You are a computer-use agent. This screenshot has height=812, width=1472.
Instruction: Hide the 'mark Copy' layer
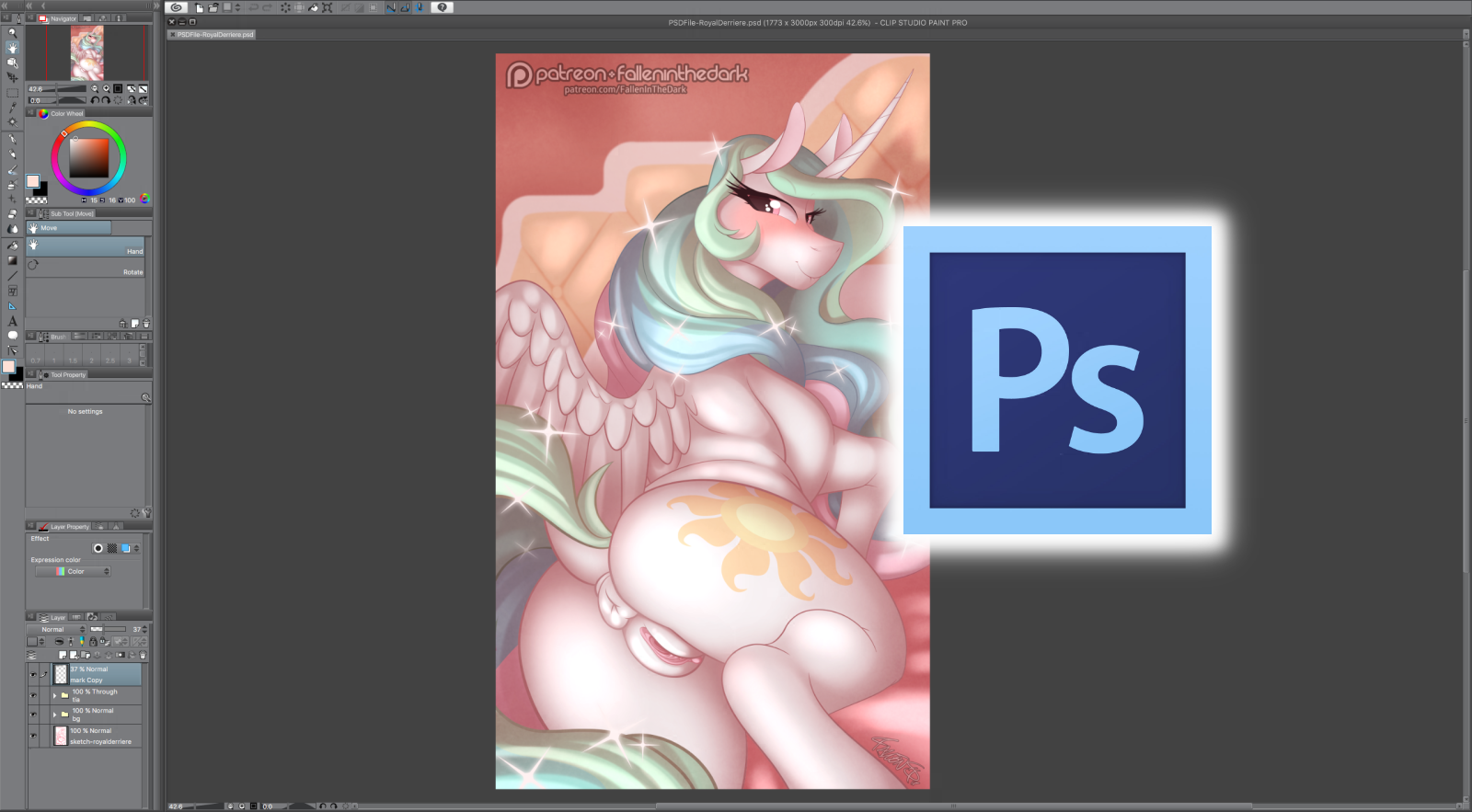(x=33, y=674)
